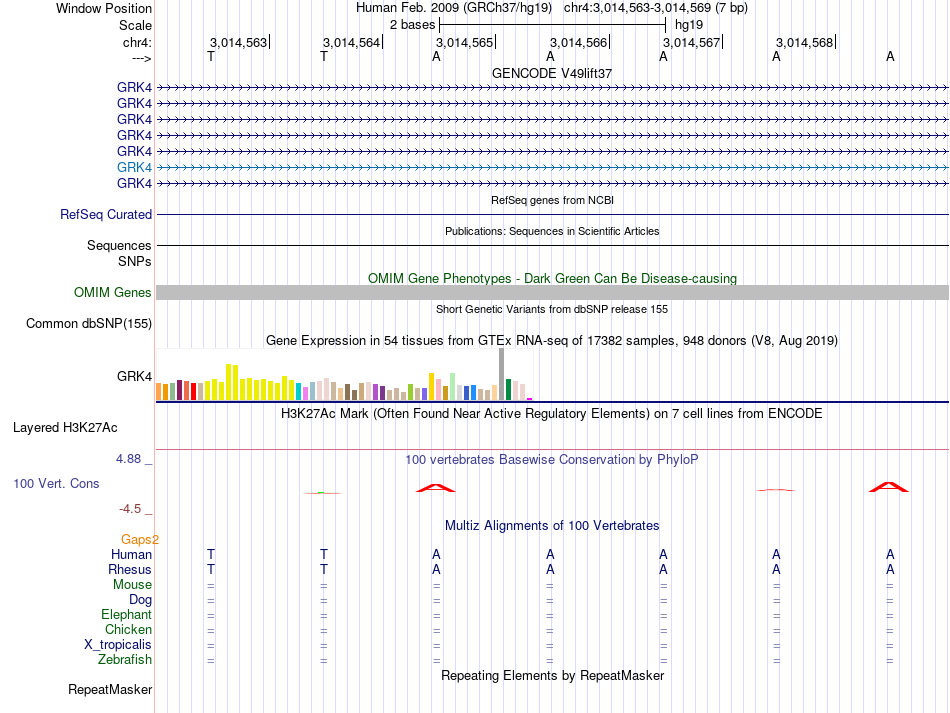
Task: Open the RefSeq Curated track label
Action: [x=105, y=214]
